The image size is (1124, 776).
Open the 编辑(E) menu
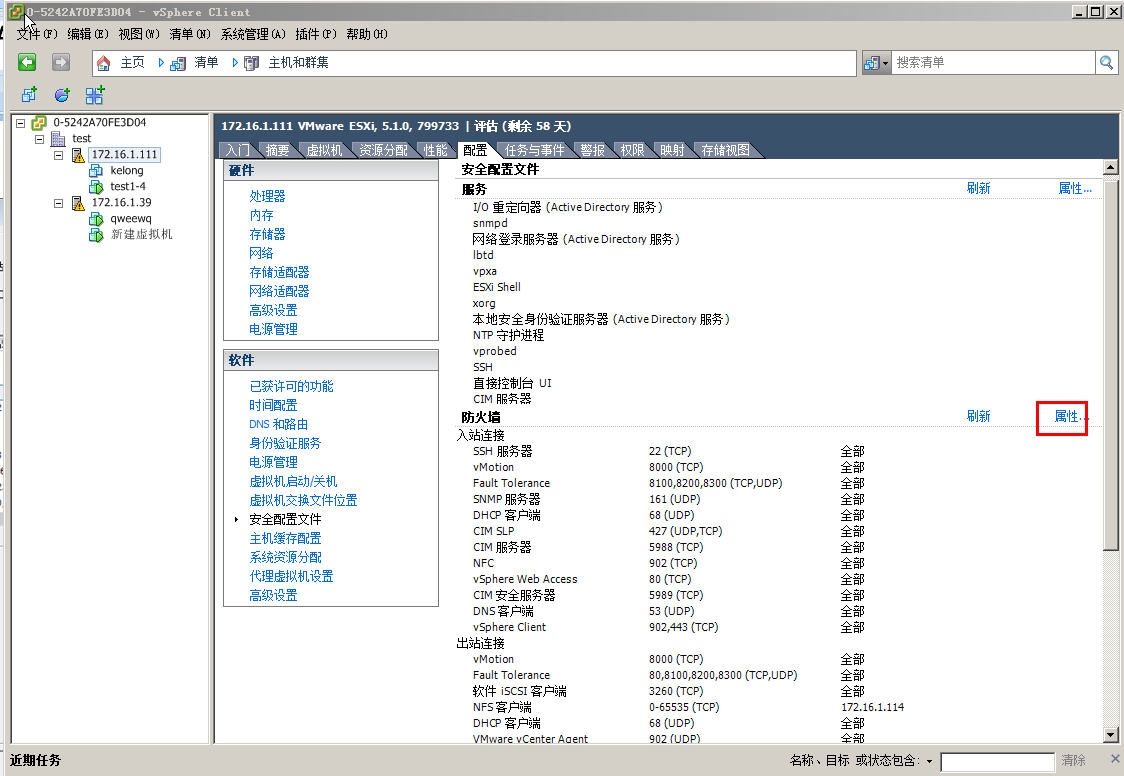(x=87, y=34)
